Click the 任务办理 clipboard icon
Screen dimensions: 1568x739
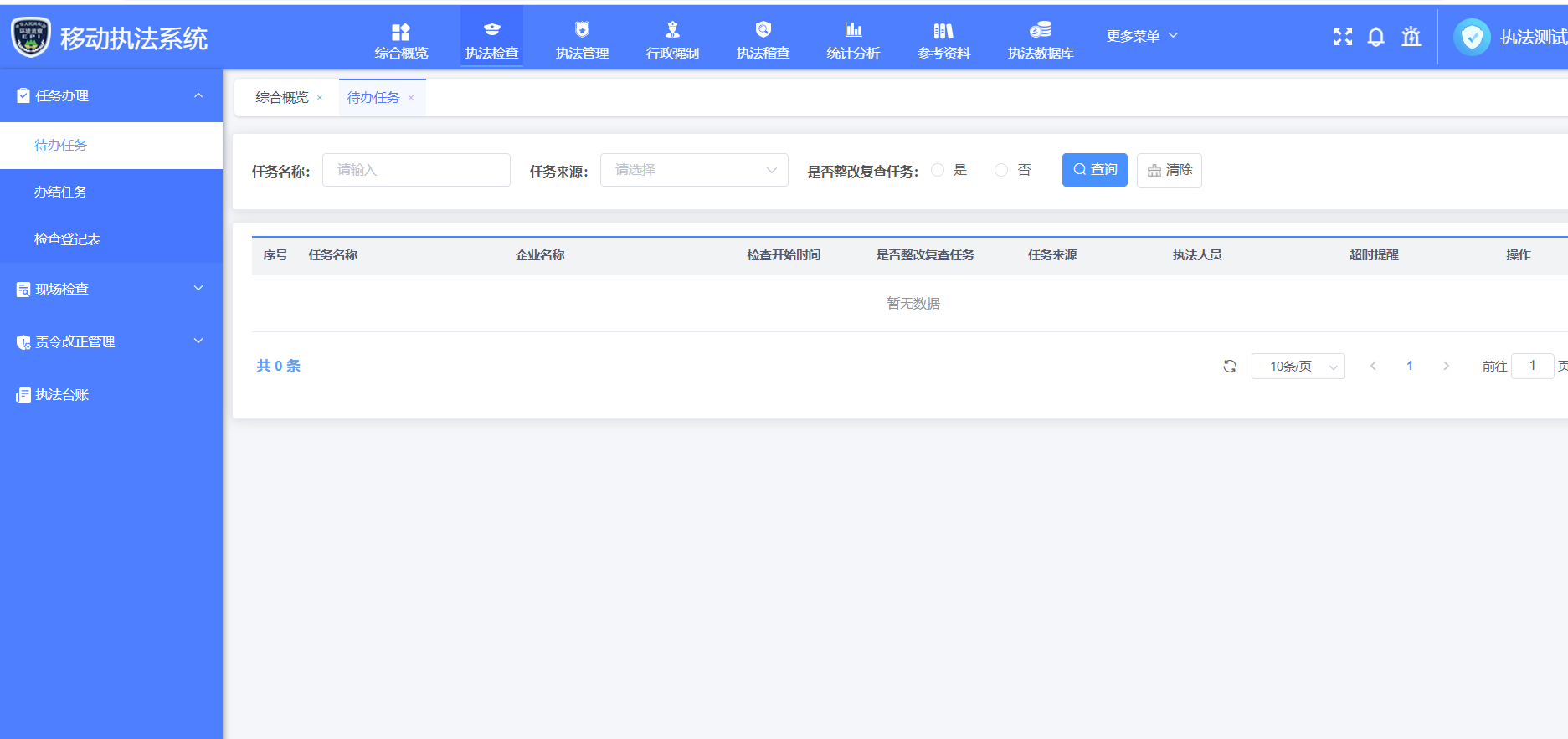(x=23, y=95)
